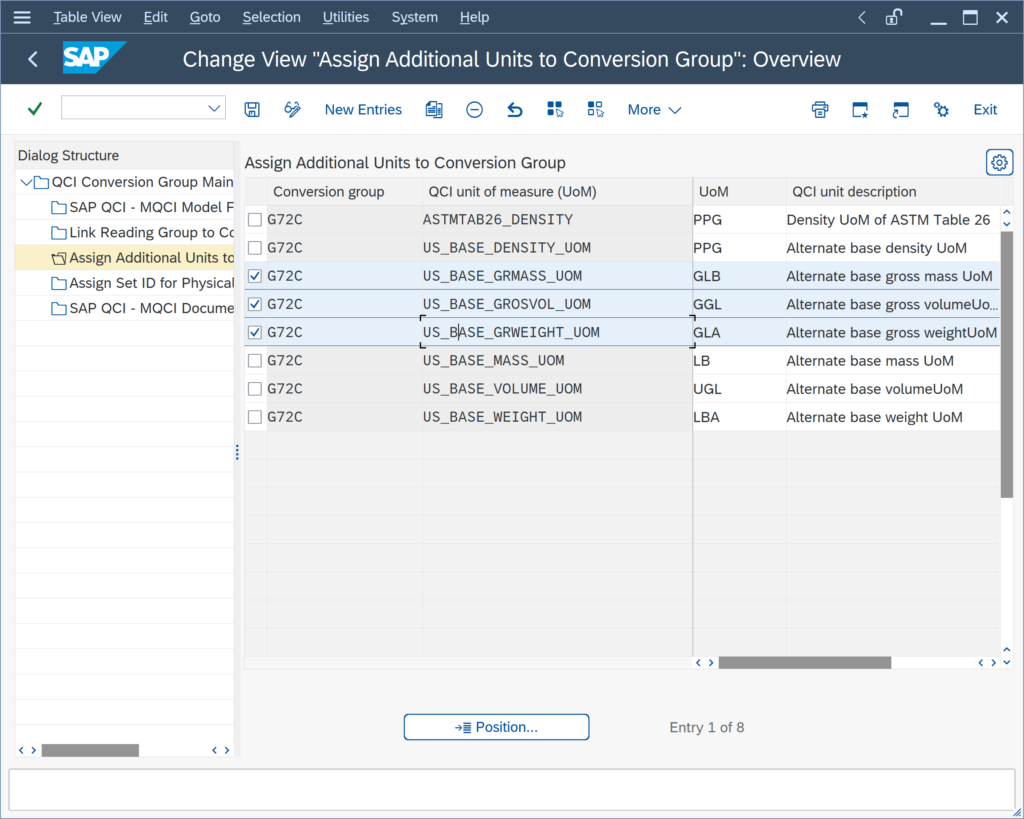Click the Delete minus-circle icon
Screen dimensions: 1024x819
point(475,110)
